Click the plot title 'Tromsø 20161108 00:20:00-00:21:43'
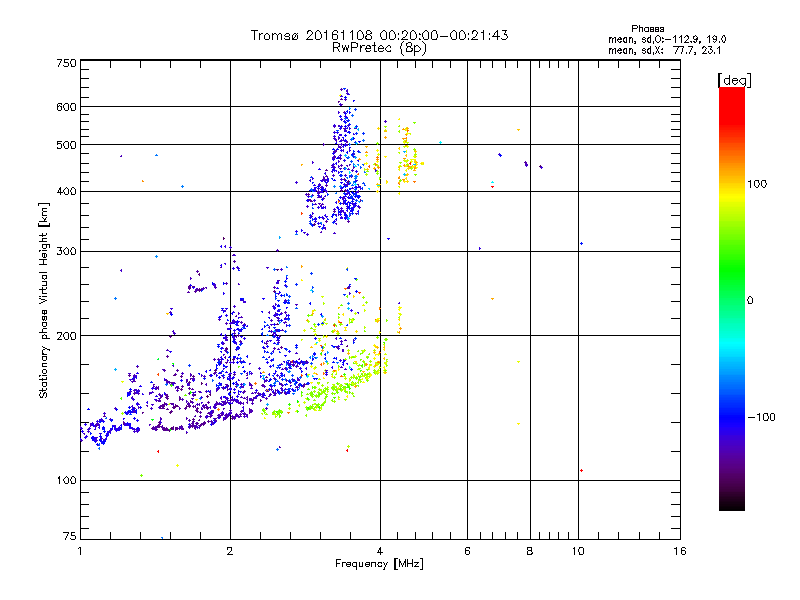Viewport: 800px width, 600px height. click(379, 35)
